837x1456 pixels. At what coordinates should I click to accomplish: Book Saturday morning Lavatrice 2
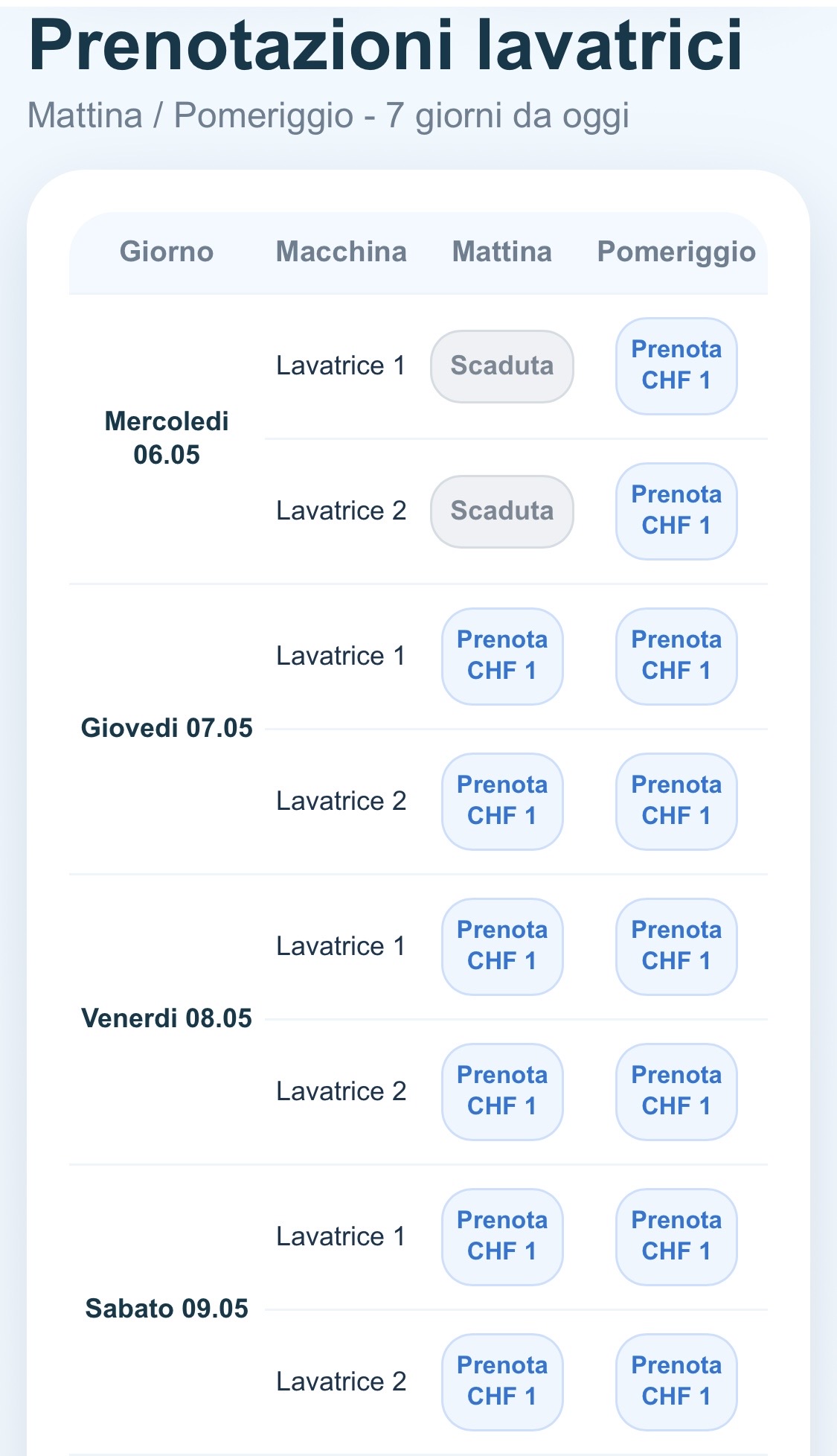click(502, 1382)
